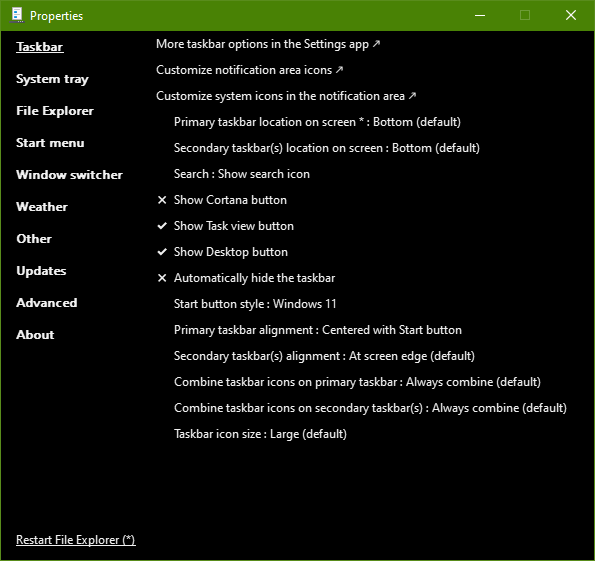Image resolution: width=595 pixels, height=561 pixels.
Task: Open Taskbar icon size option
Action: click(x=260, y=434)
